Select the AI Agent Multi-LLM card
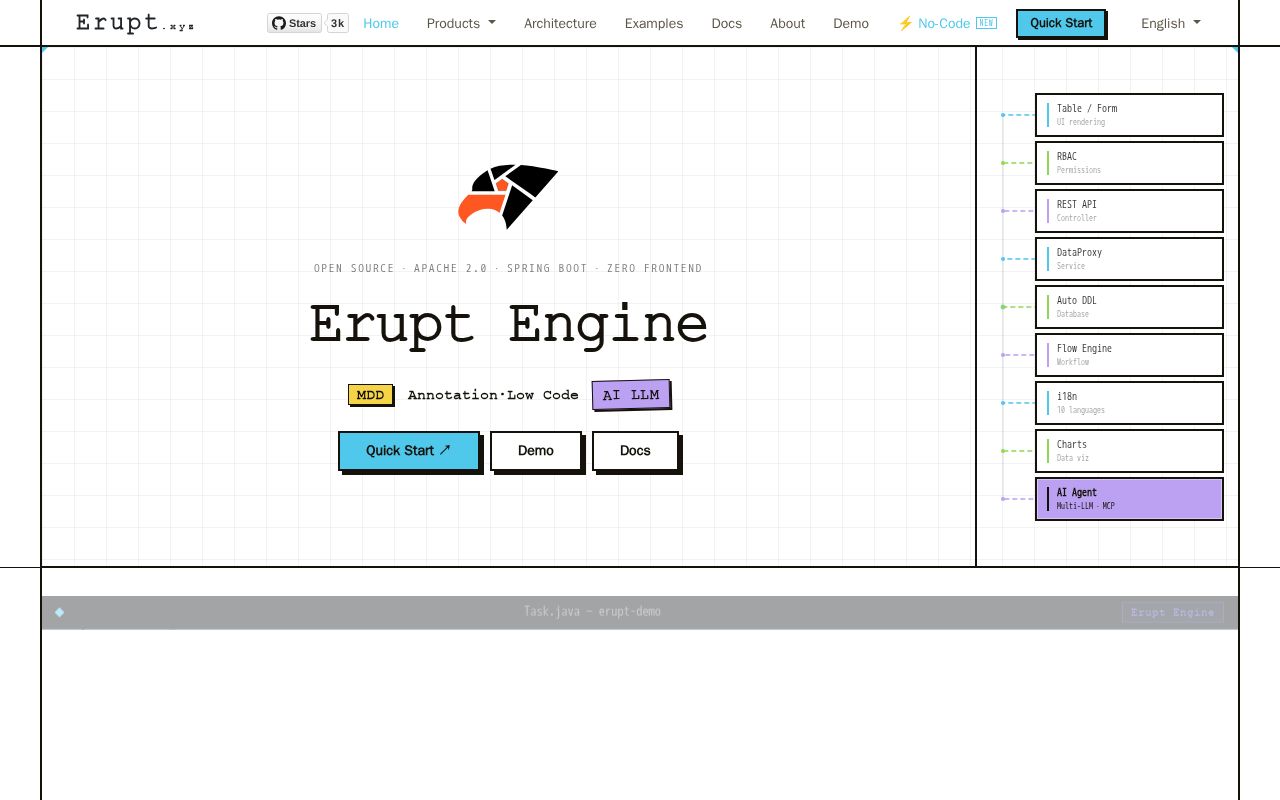Image resolution: width=1280 pixels, height=800 pixels. 1129,499
